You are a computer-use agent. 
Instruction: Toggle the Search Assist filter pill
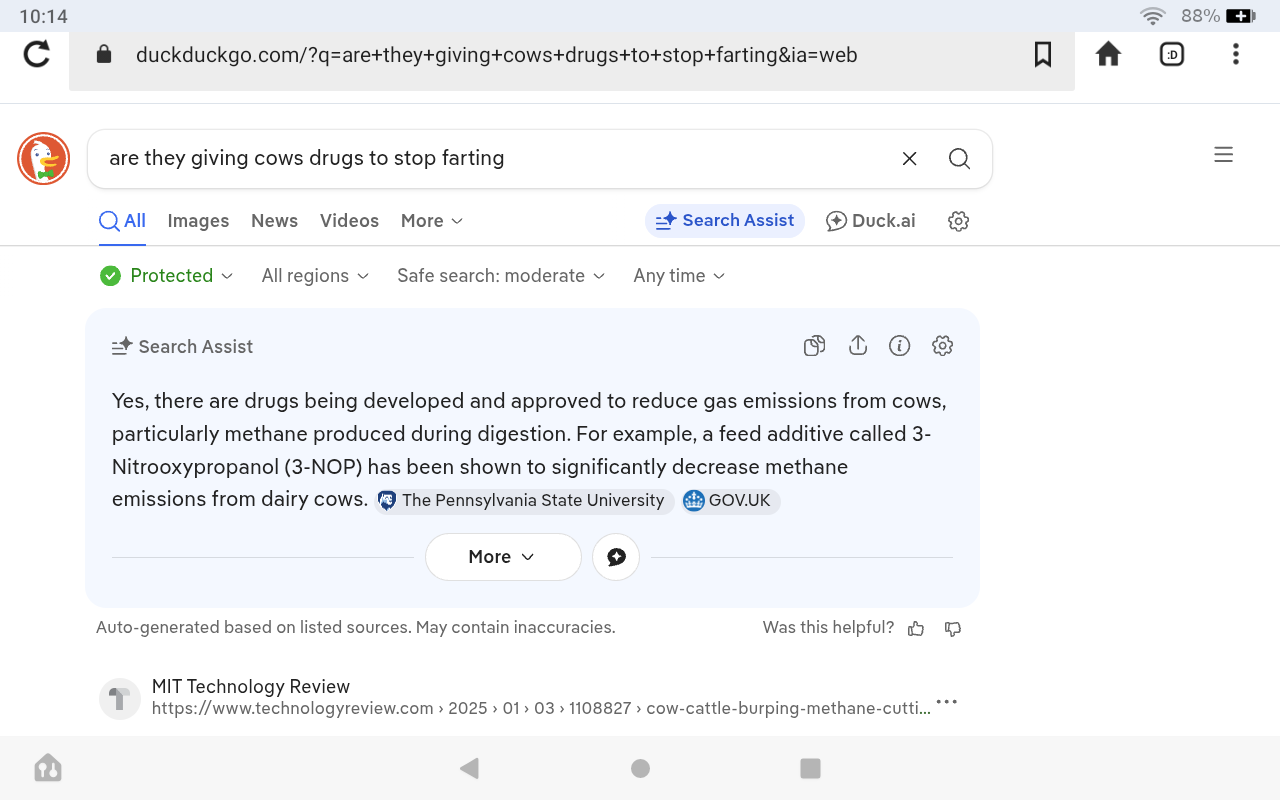[725, 221]
